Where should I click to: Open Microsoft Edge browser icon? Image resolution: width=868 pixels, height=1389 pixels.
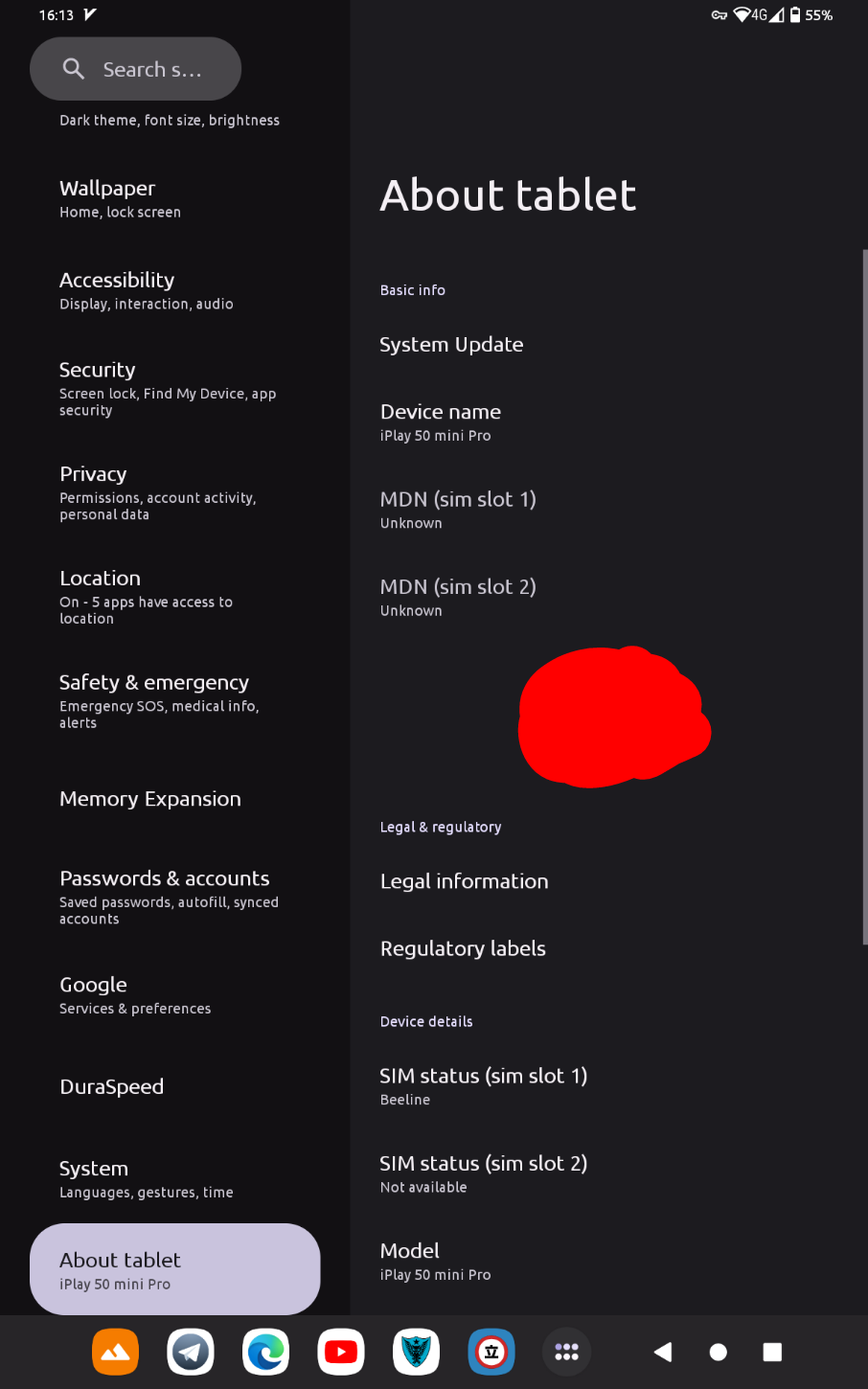pos(265,1352)
